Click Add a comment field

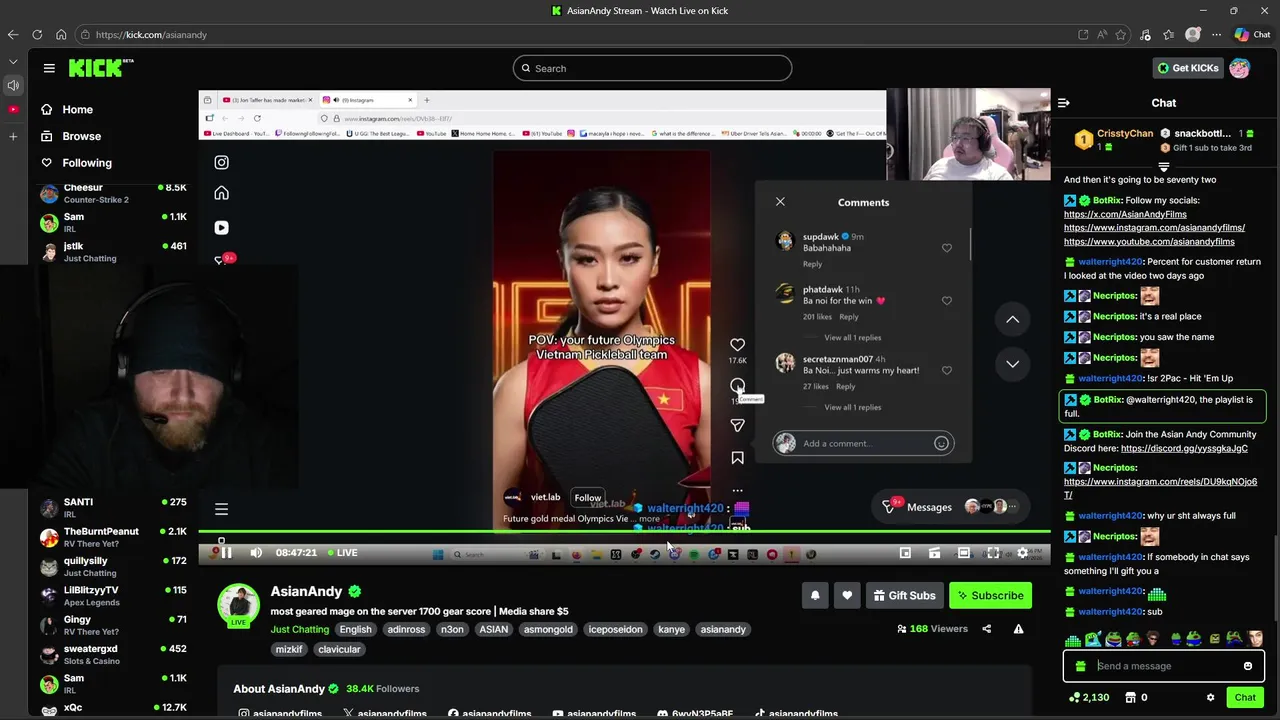click(863, 444)
